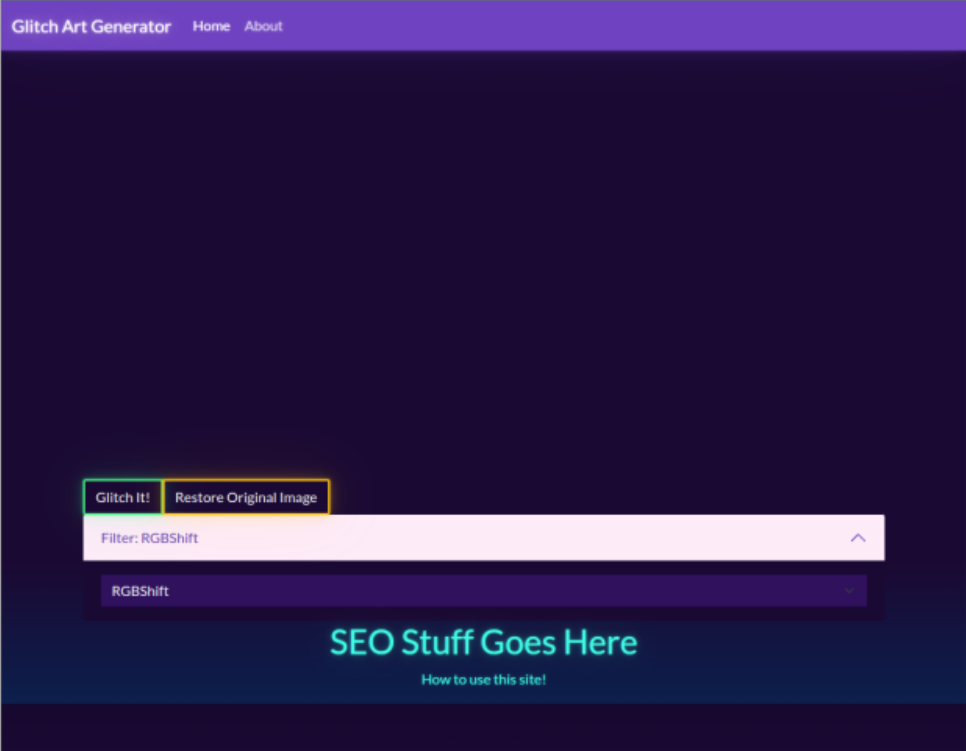Click the blank middle of the filter header bar
Image resolution: width=966 pixels, height=751 pixels.
tap(500, 538)
